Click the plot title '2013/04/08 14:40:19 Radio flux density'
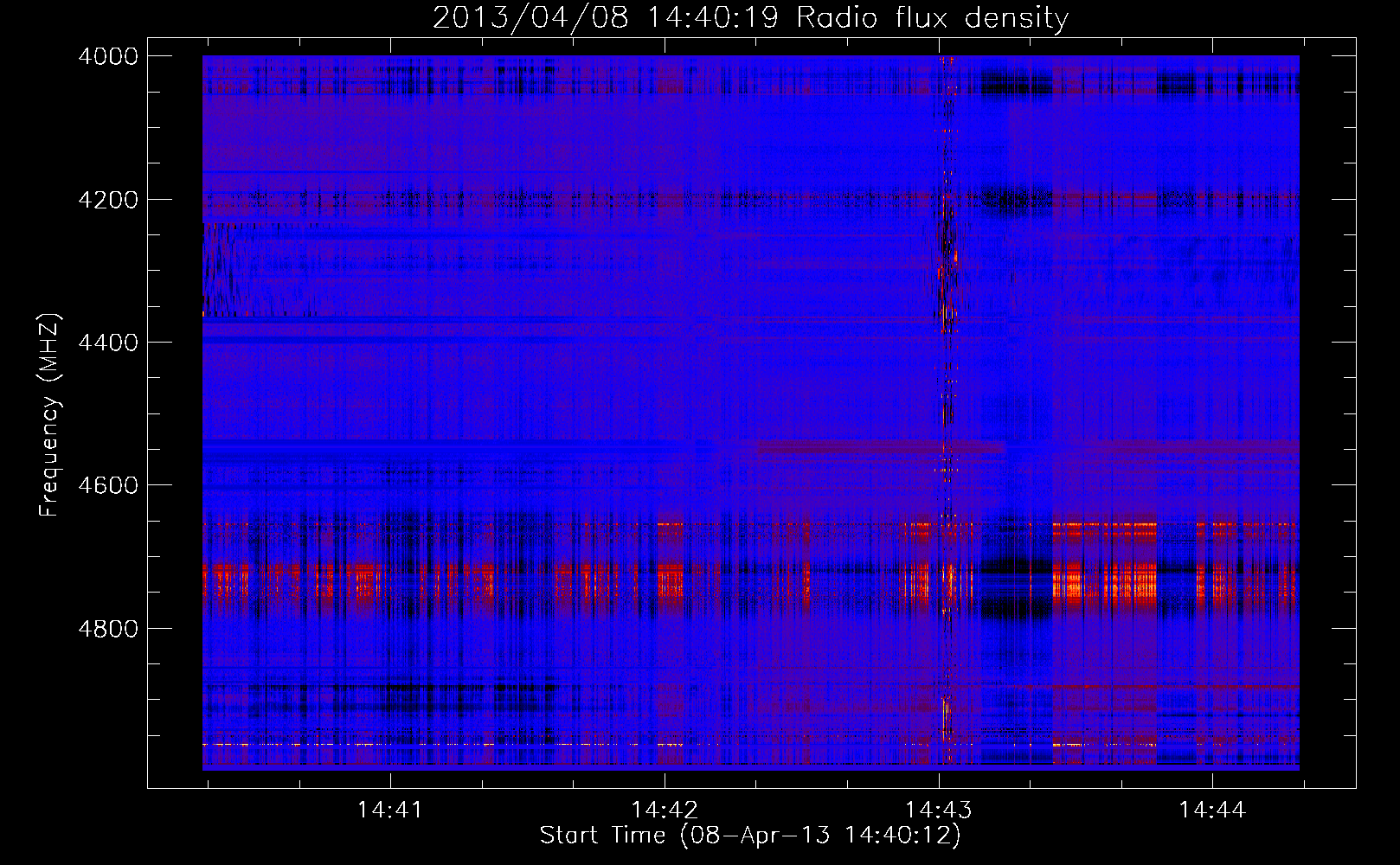The height and width of the screenshot is (865, 1400). [750, 18]
